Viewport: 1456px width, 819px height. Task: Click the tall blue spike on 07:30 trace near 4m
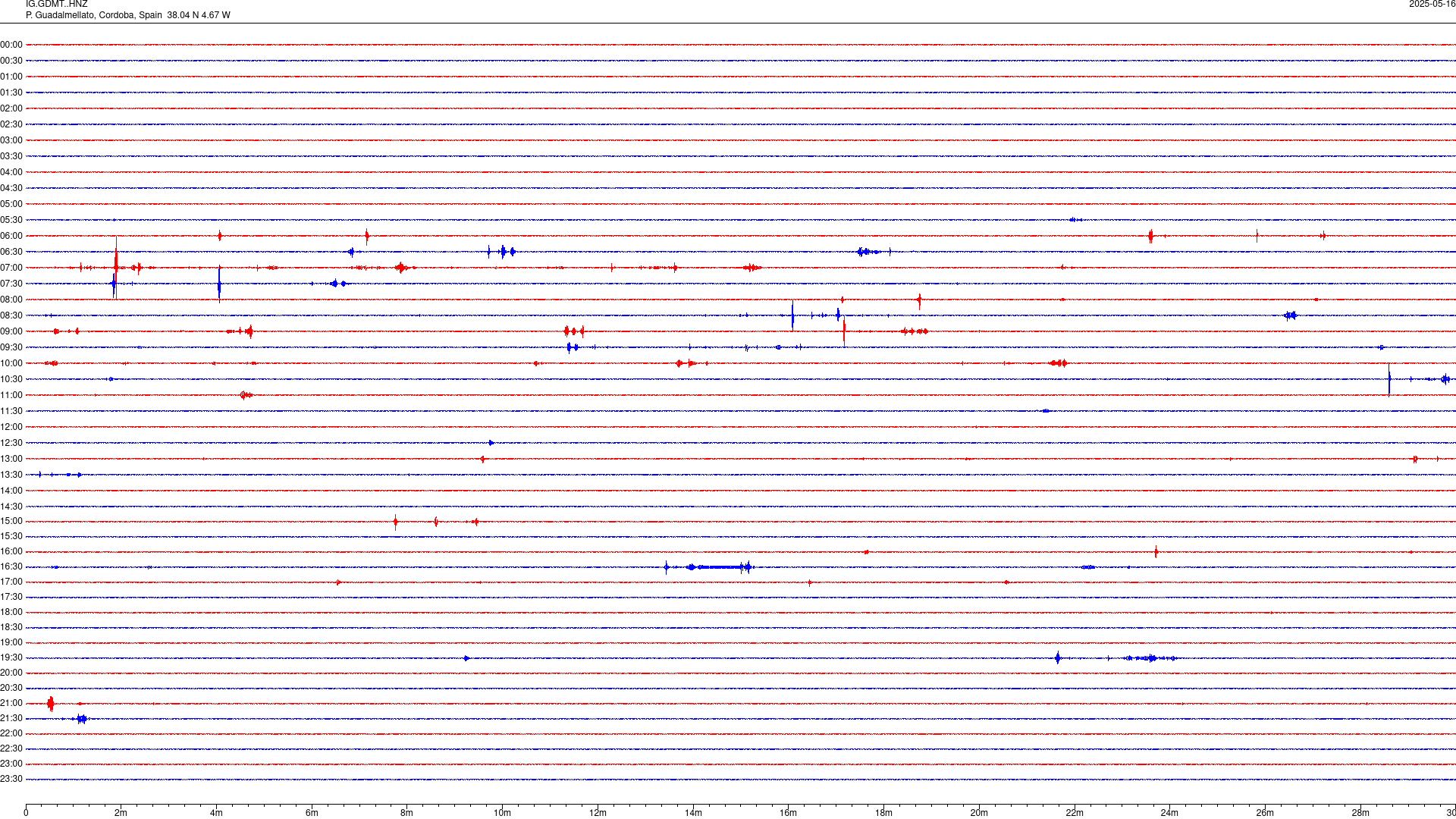[x=219, y=284]
